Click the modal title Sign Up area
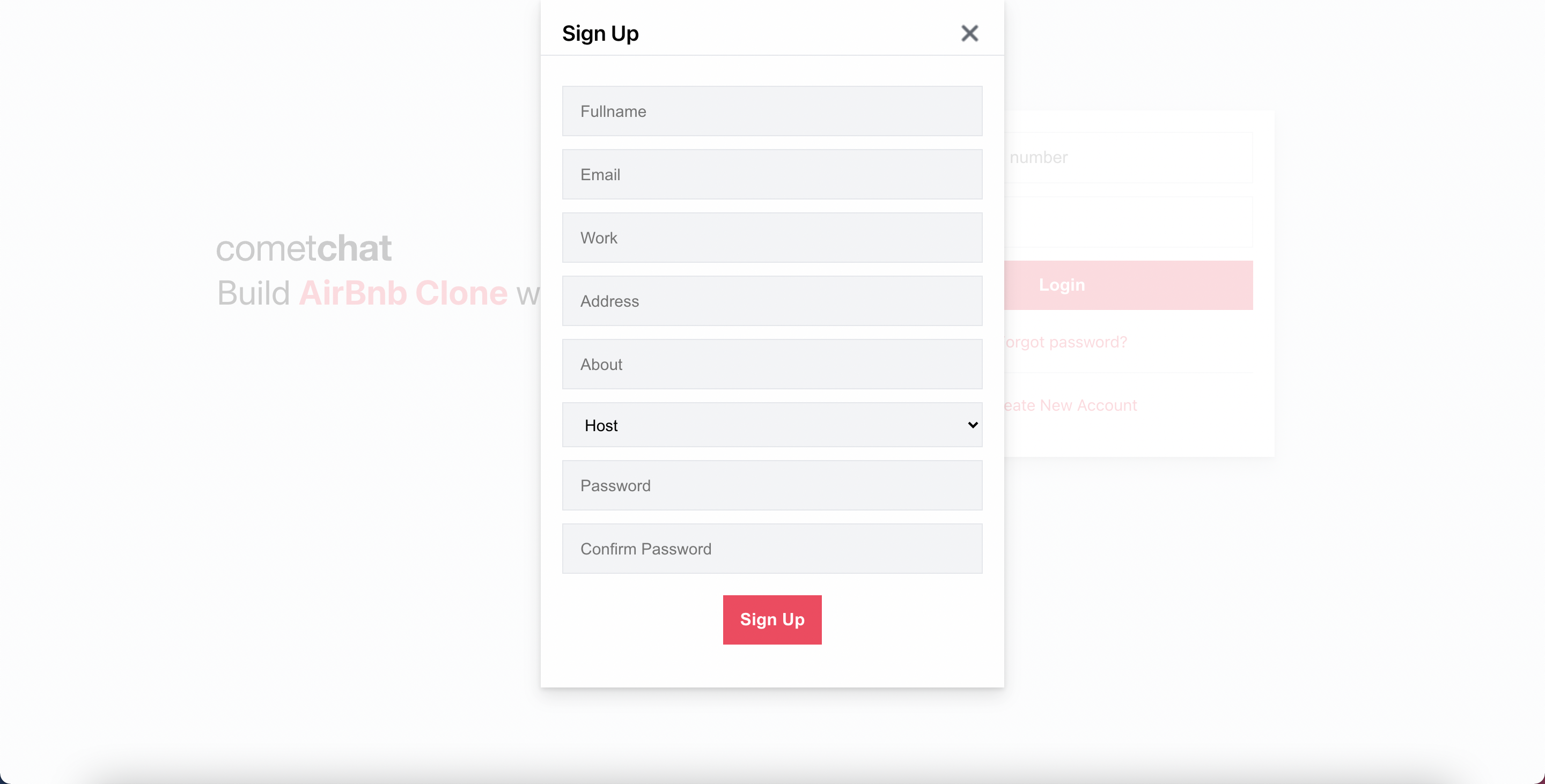This screenshot has width=1545, height=784. point(601,32)
